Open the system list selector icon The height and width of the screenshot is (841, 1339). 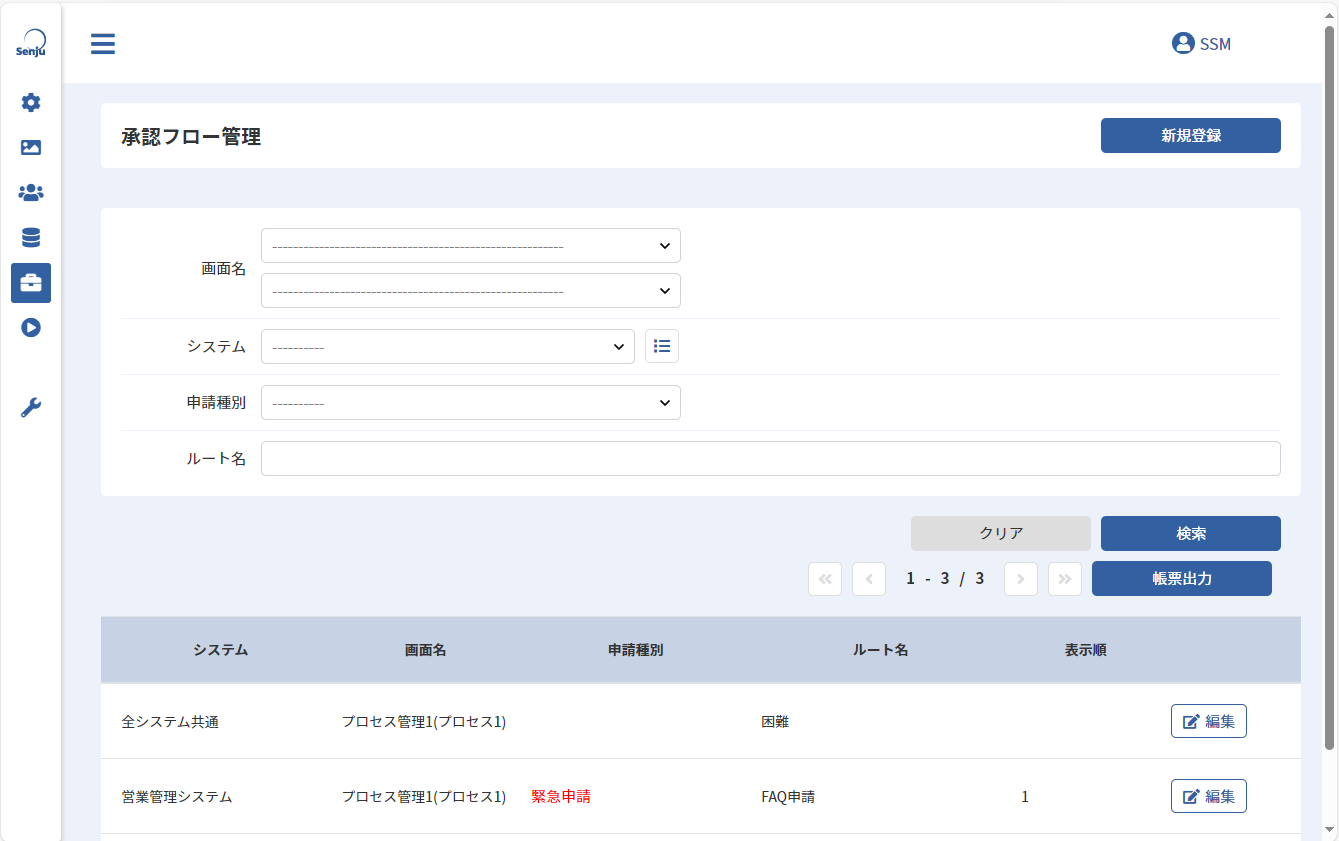pyautogui.click(x=662, y=346)
